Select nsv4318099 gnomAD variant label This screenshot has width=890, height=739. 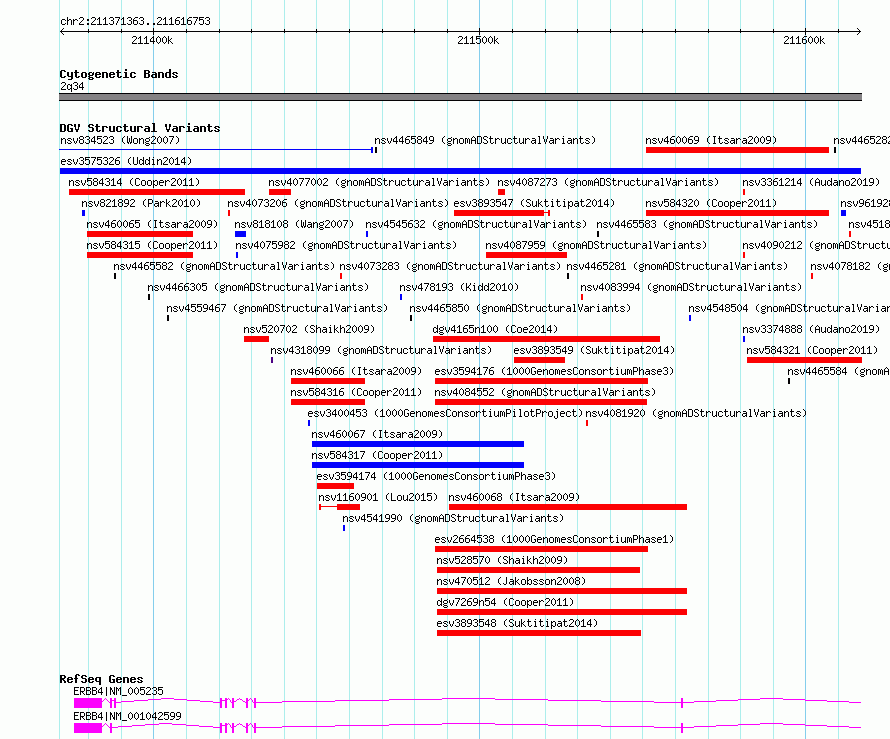click(x=381, y=350)
